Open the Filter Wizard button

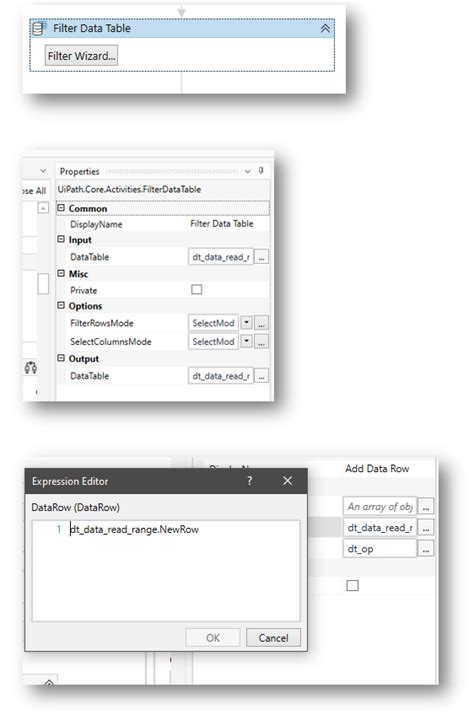click(x=81, y=56)
